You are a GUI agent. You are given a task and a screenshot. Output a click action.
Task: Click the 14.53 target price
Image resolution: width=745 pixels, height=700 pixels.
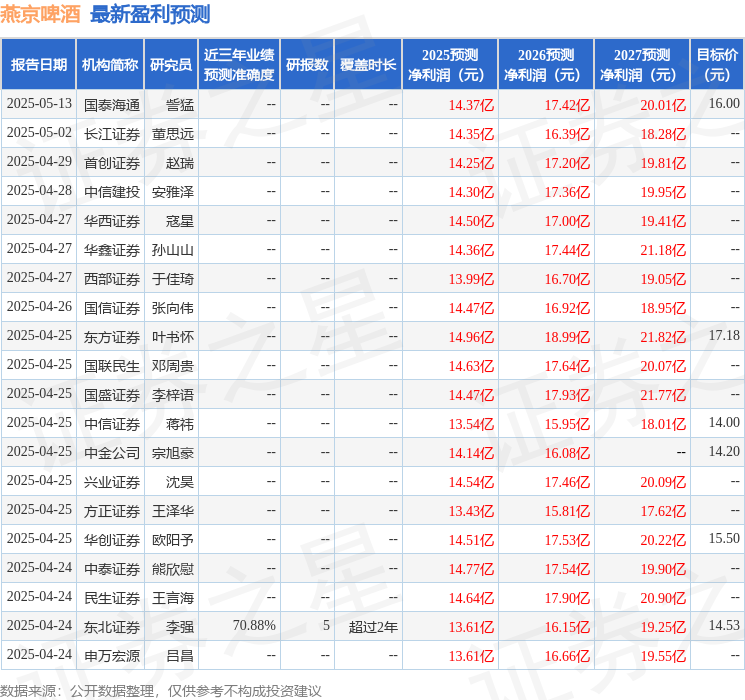click(724, 625)
